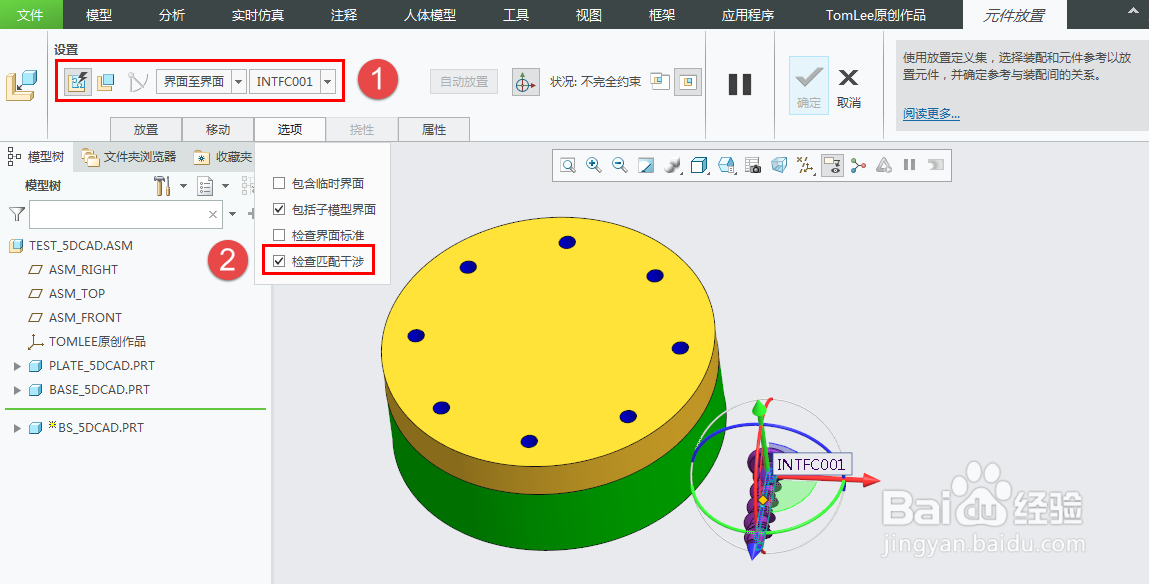Open the search options dropdown arrow
Viewport: 1149px width, 584px height.
click(232, 214)
